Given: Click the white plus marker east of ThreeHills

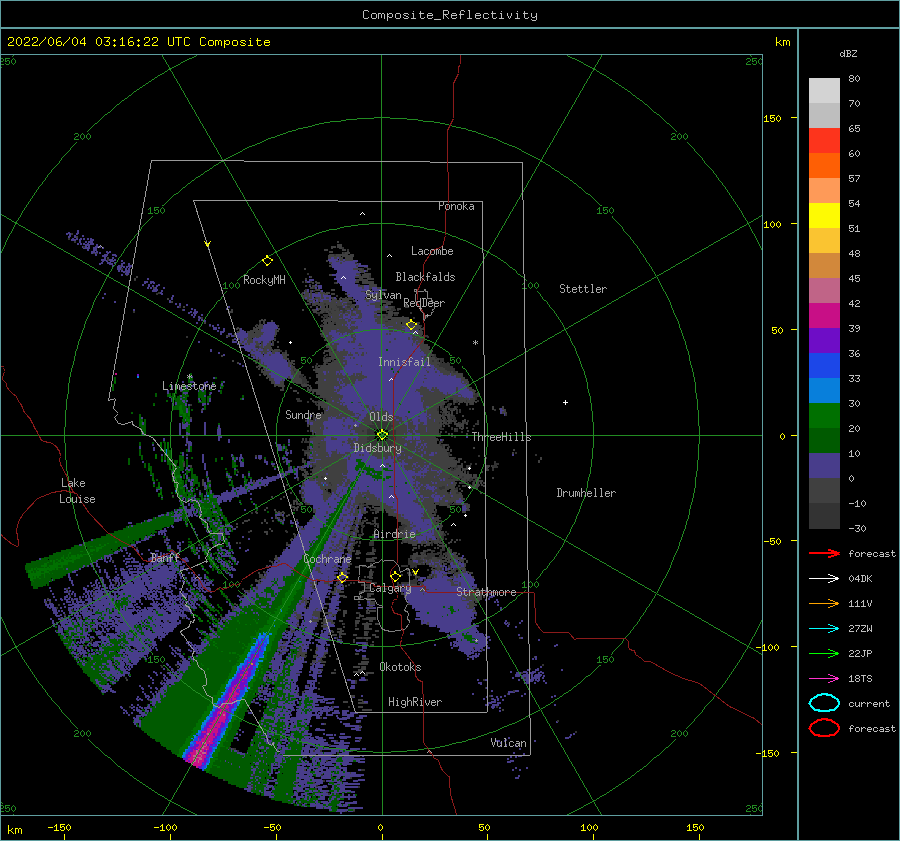Looking at the screenshot, I should (x=565, y=402).
